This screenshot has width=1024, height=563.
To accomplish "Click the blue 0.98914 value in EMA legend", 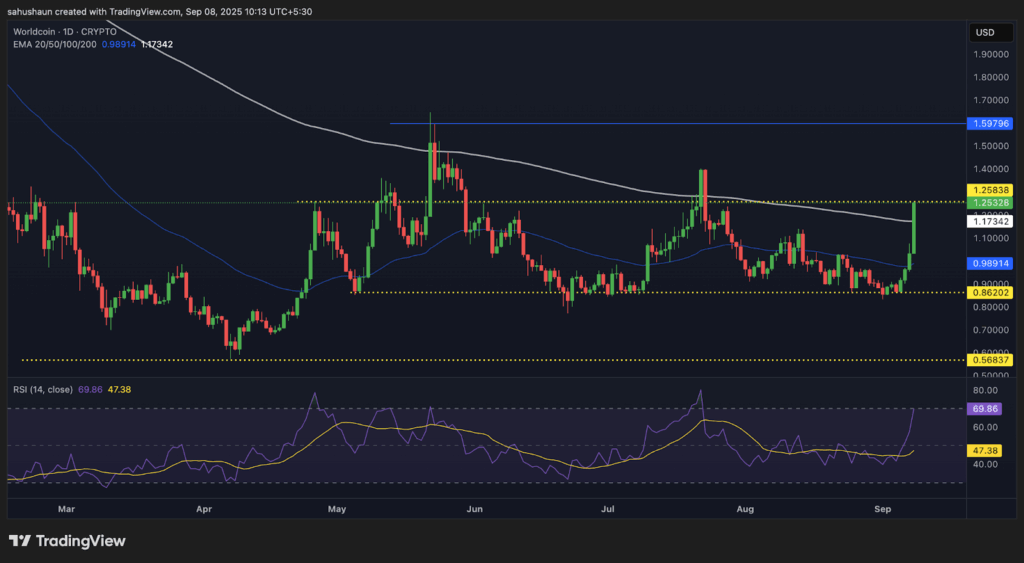I will 119,44.
